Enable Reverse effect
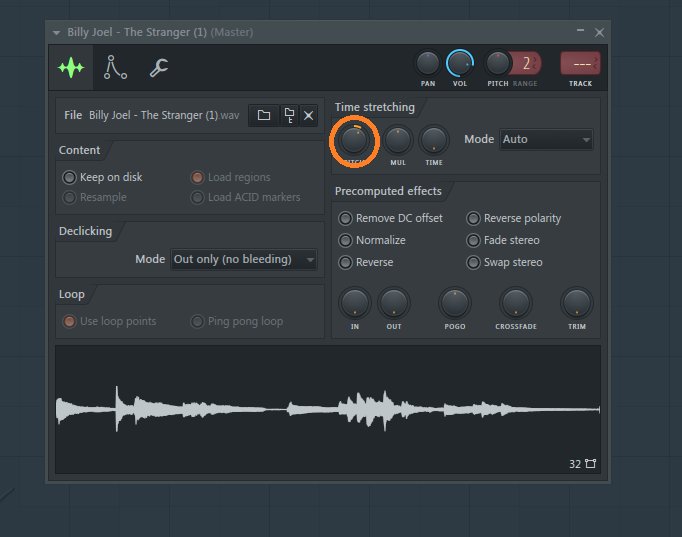Image resolution: width=682 pixels, height=537 pixels. pyautogui.click(x=366, y=263)
